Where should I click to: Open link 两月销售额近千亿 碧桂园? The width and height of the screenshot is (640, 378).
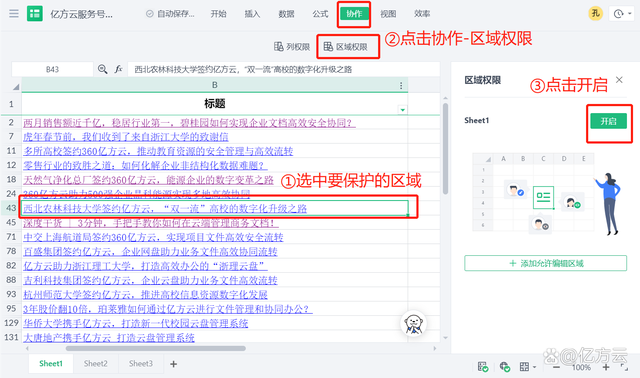tap(189, 122)
